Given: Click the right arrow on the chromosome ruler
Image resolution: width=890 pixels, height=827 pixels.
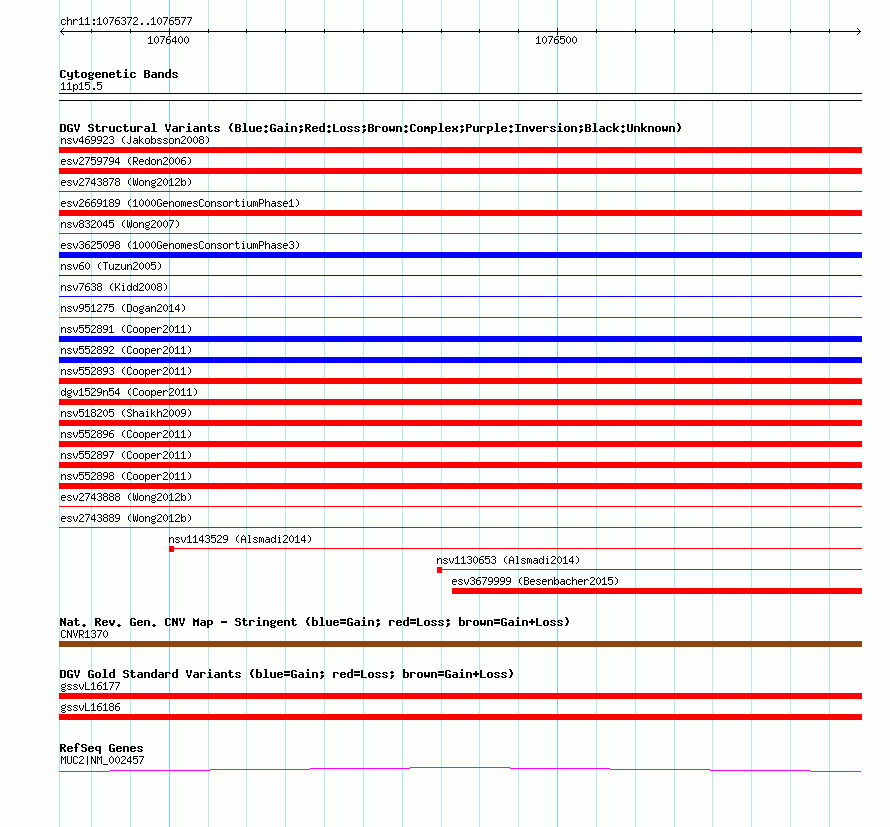Looking at the screenshot, I should [x=859, y=32].
